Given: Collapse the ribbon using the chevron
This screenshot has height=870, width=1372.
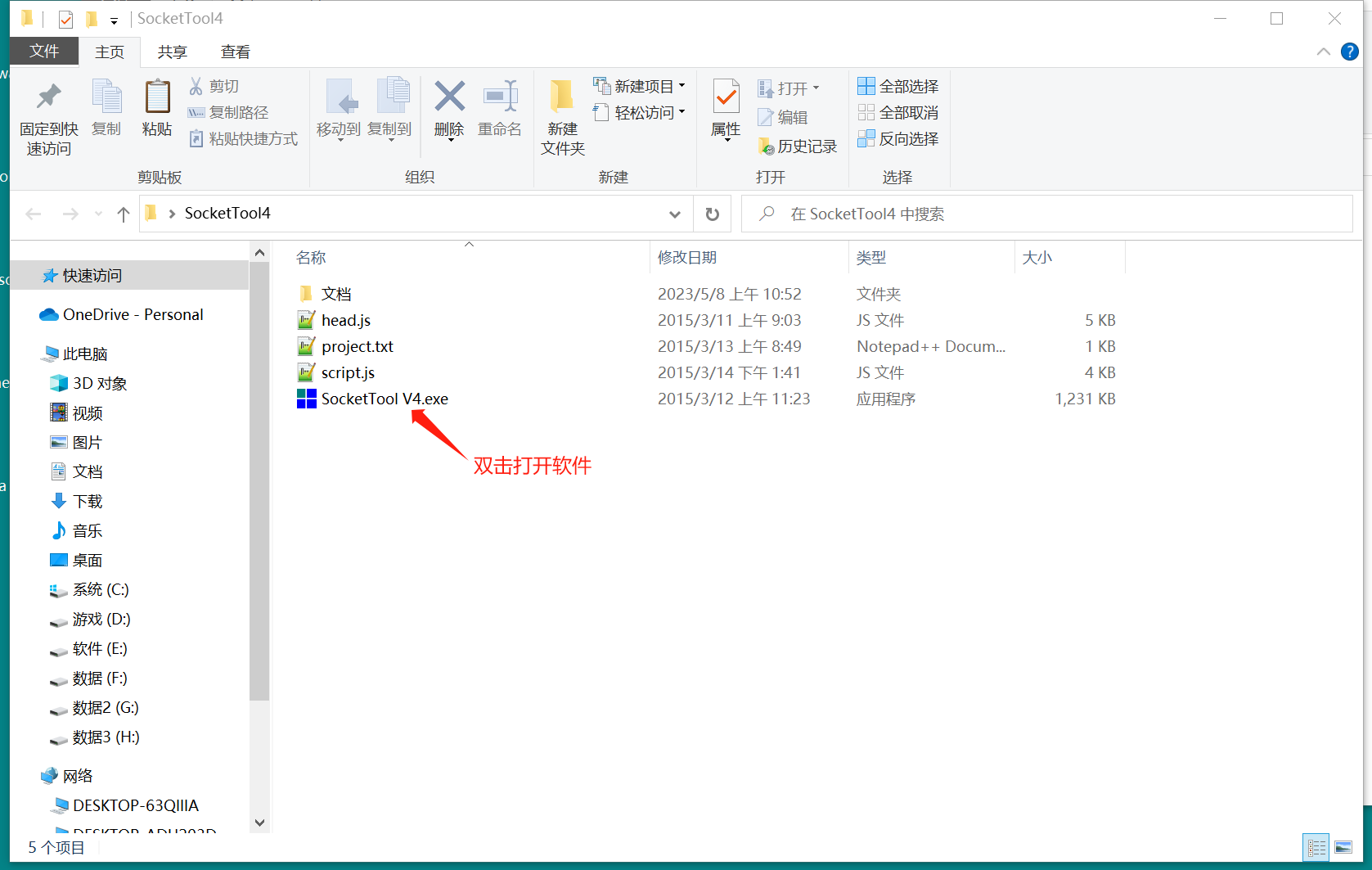Looking at the screenshot, I should (x=1323, y=52).
